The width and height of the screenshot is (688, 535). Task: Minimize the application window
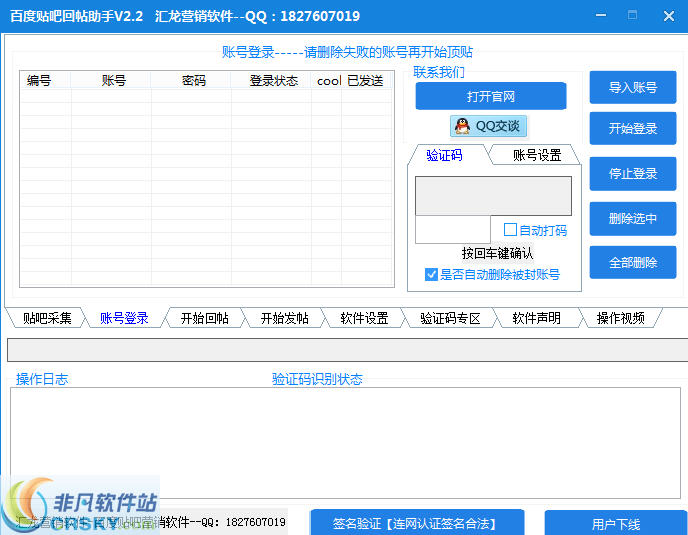click(601, 15)
